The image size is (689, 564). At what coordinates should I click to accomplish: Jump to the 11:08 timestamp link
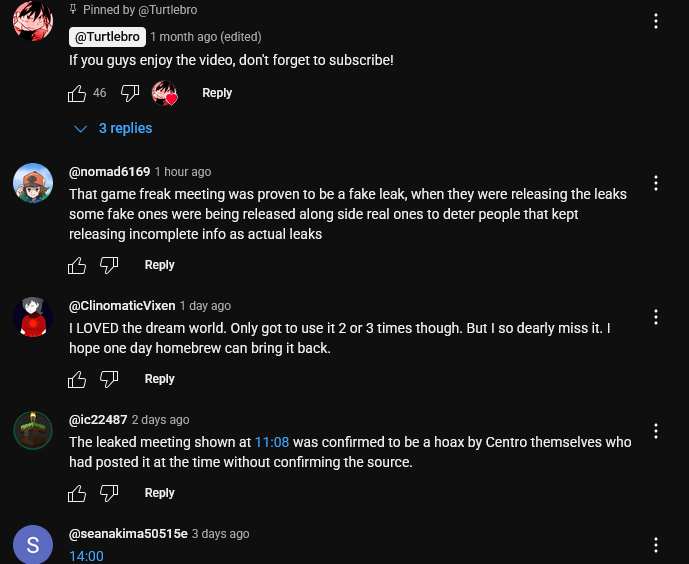tap(272, 442)
